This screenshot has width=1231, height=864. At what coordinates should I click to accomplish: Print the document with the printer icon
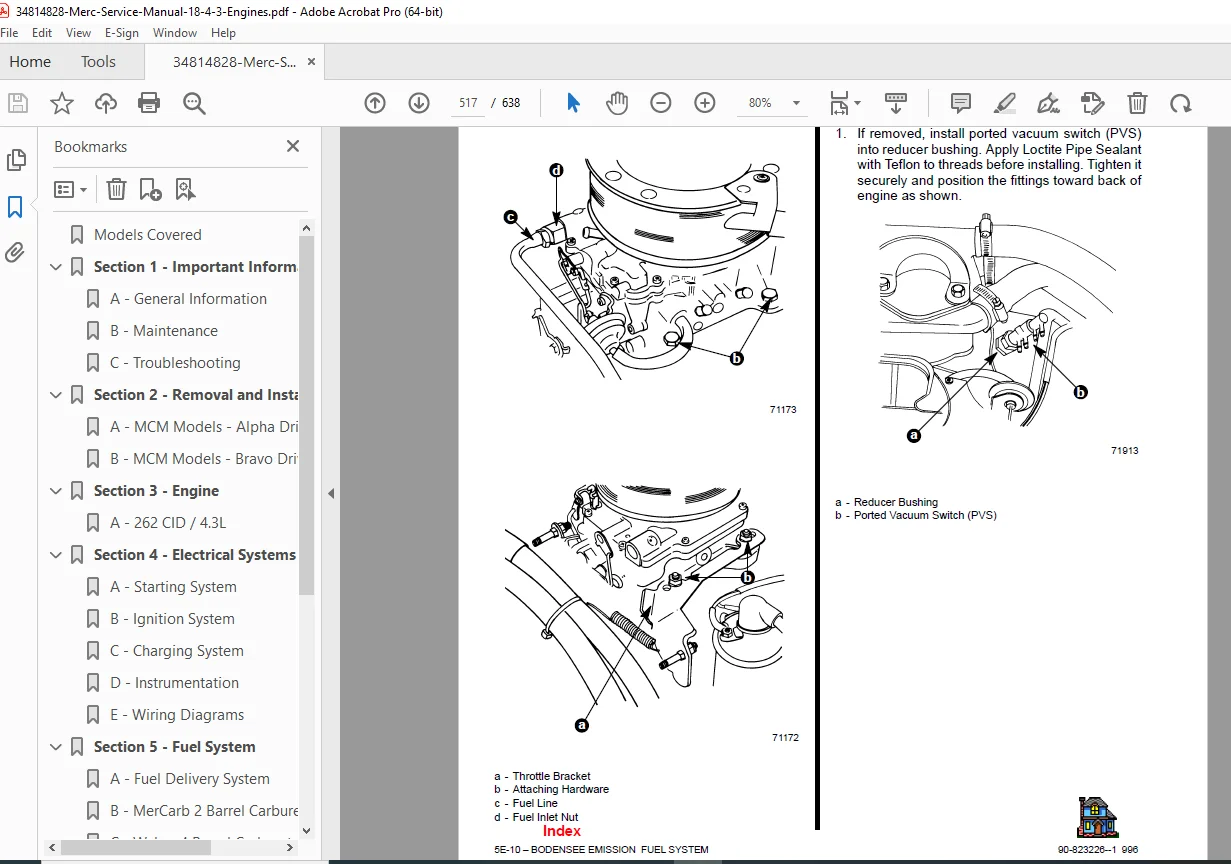point(149,103)
